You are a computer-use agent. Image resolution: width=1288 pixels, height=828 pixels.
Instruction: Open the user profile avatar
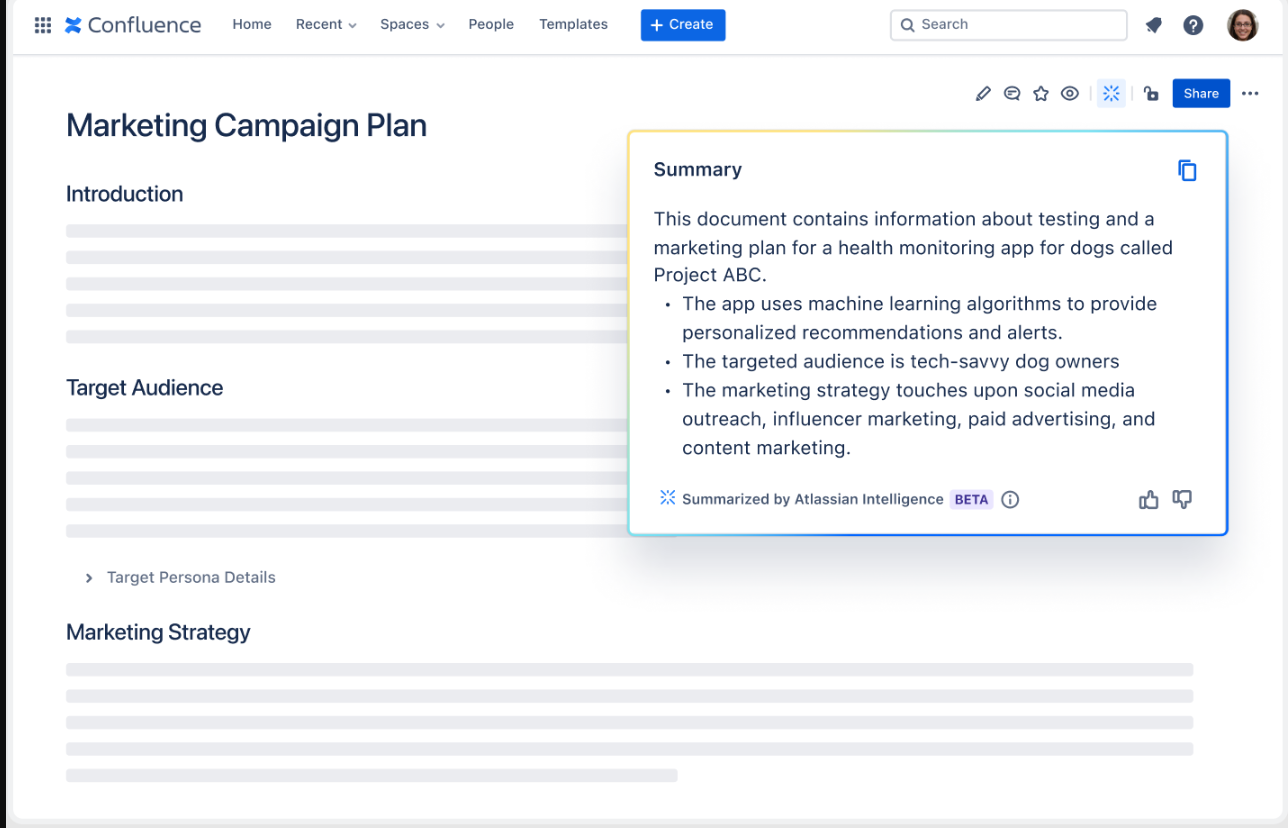1243,25
